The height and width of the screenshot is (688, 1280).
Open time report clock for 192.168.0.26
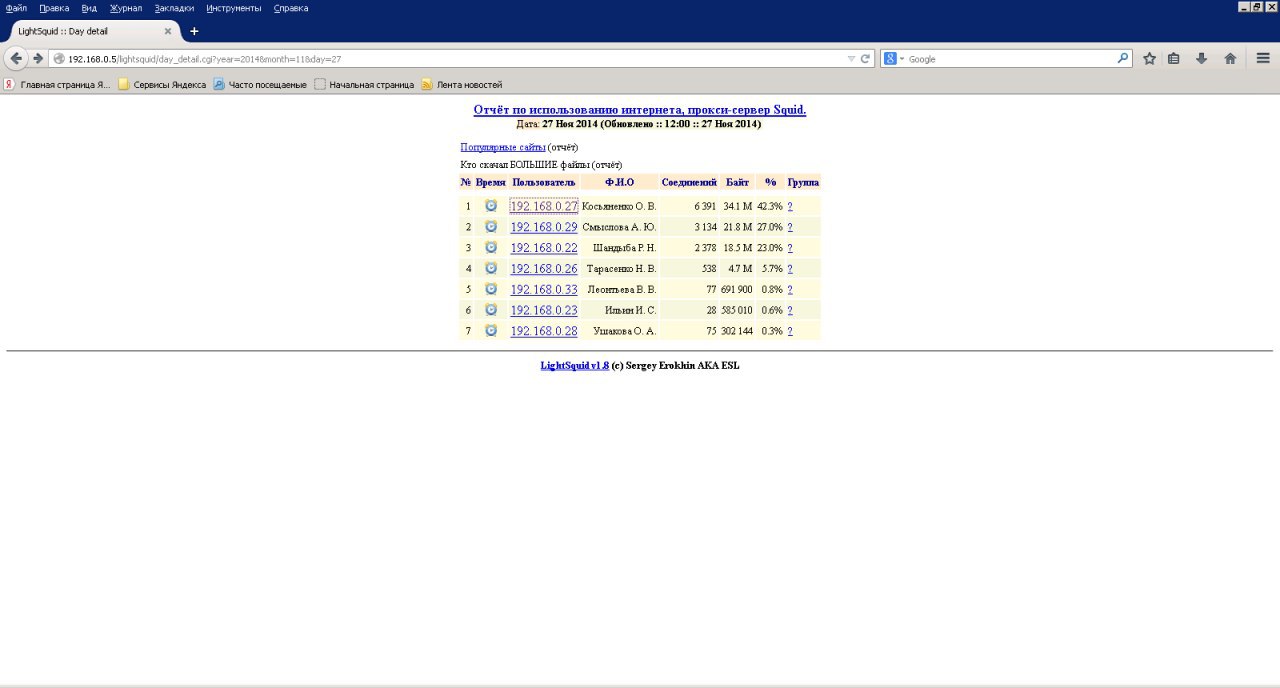491,268
